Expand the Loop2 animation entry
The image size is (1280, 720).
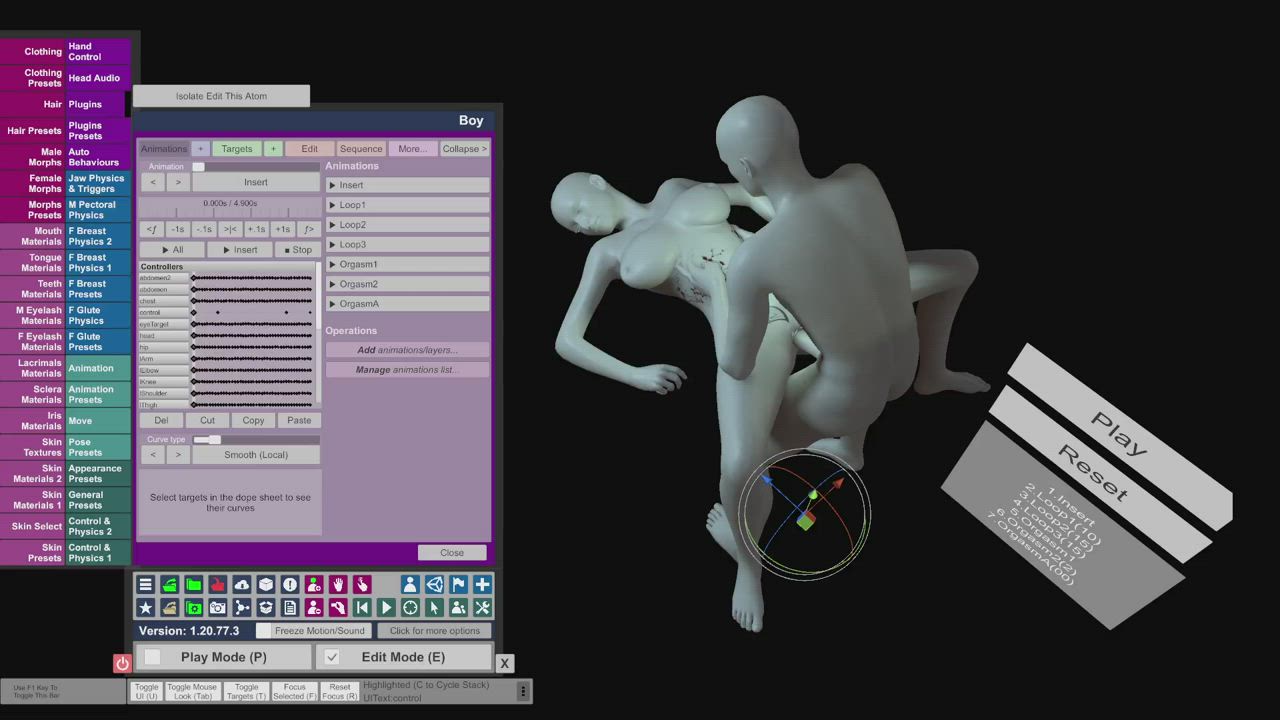point(407,225)
